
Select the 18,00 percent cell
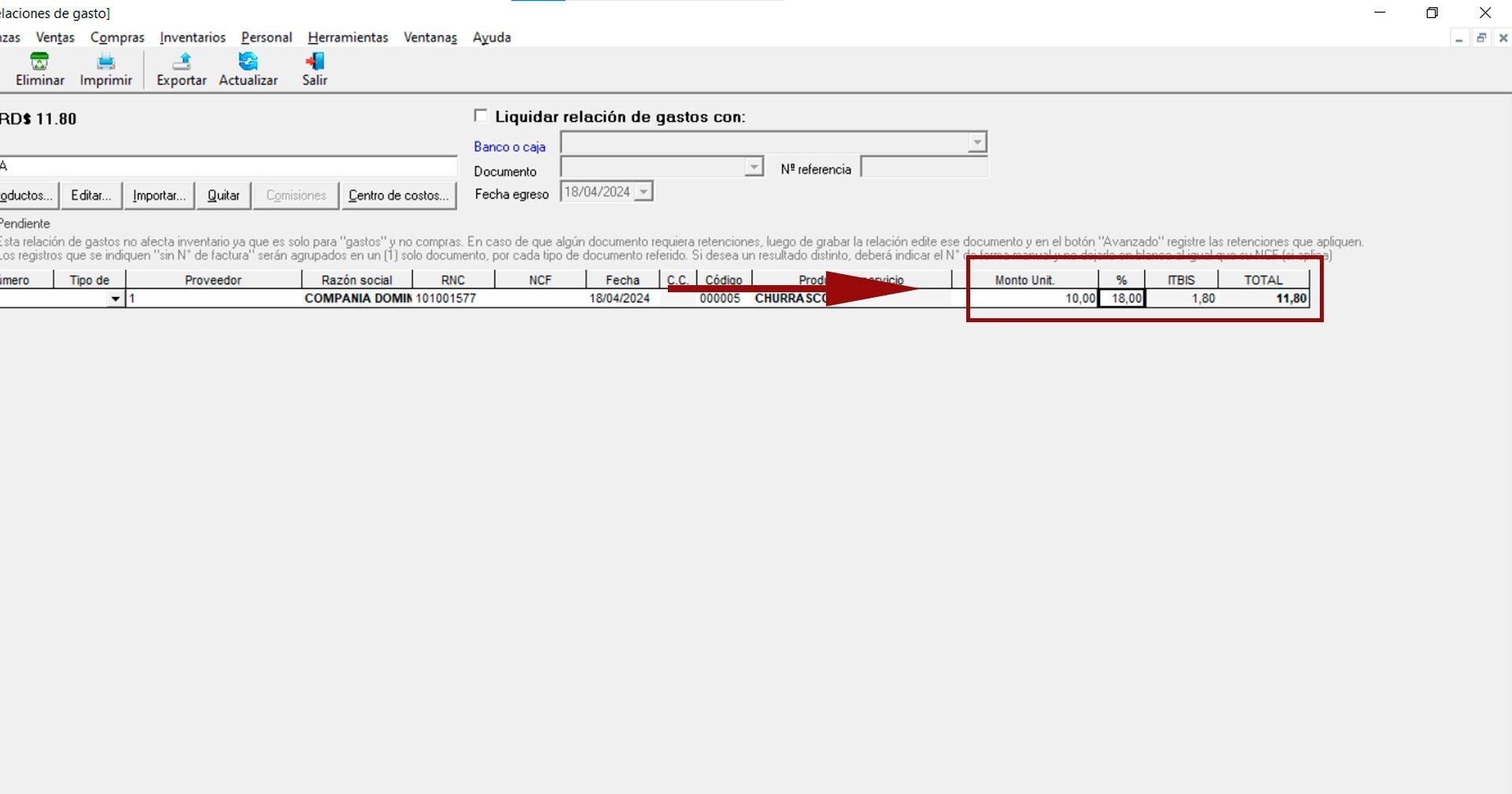[x=1122, y=299]
